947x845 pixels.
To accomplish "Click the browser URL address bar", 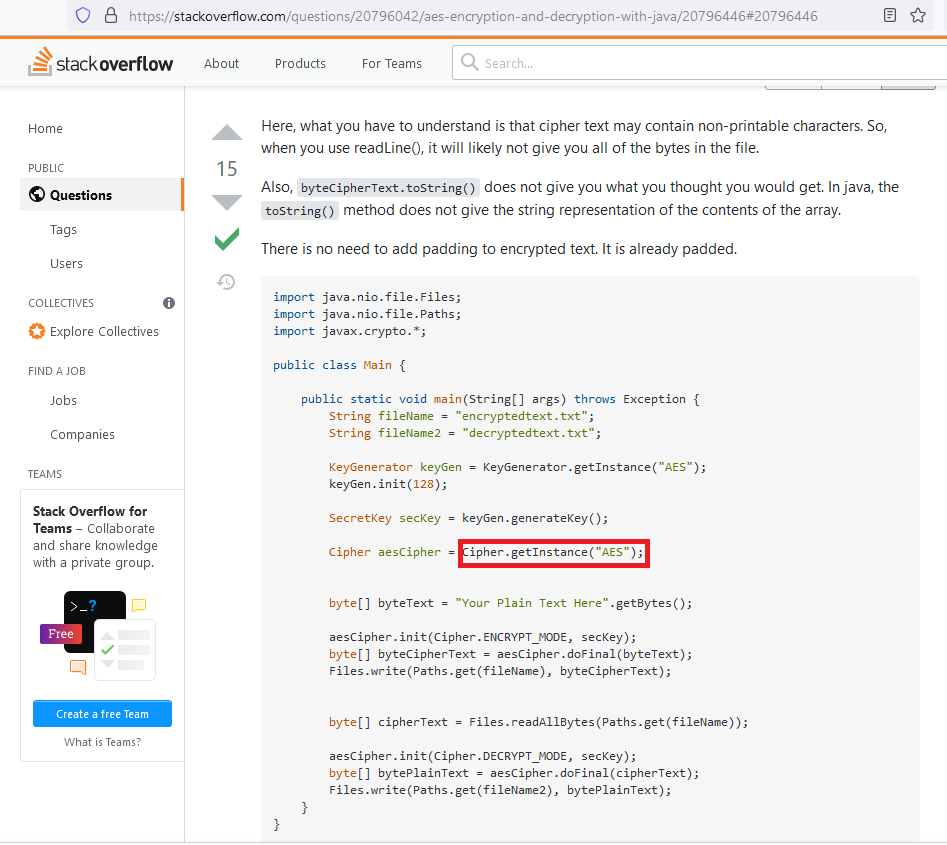I will point(473,16).
